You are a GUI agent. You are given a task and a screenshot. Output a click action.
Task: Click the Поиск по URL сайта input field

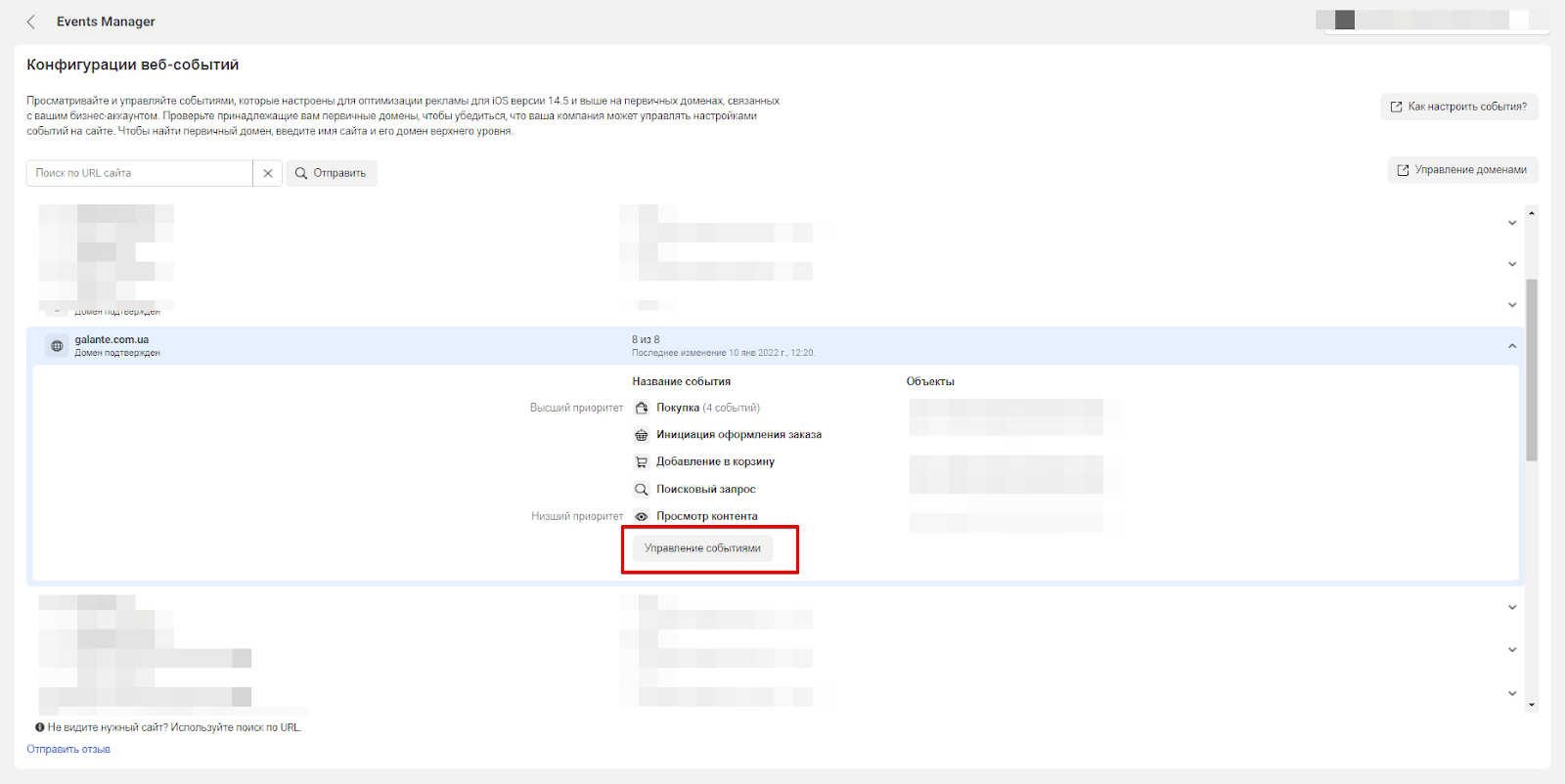(x=140, y=173)
